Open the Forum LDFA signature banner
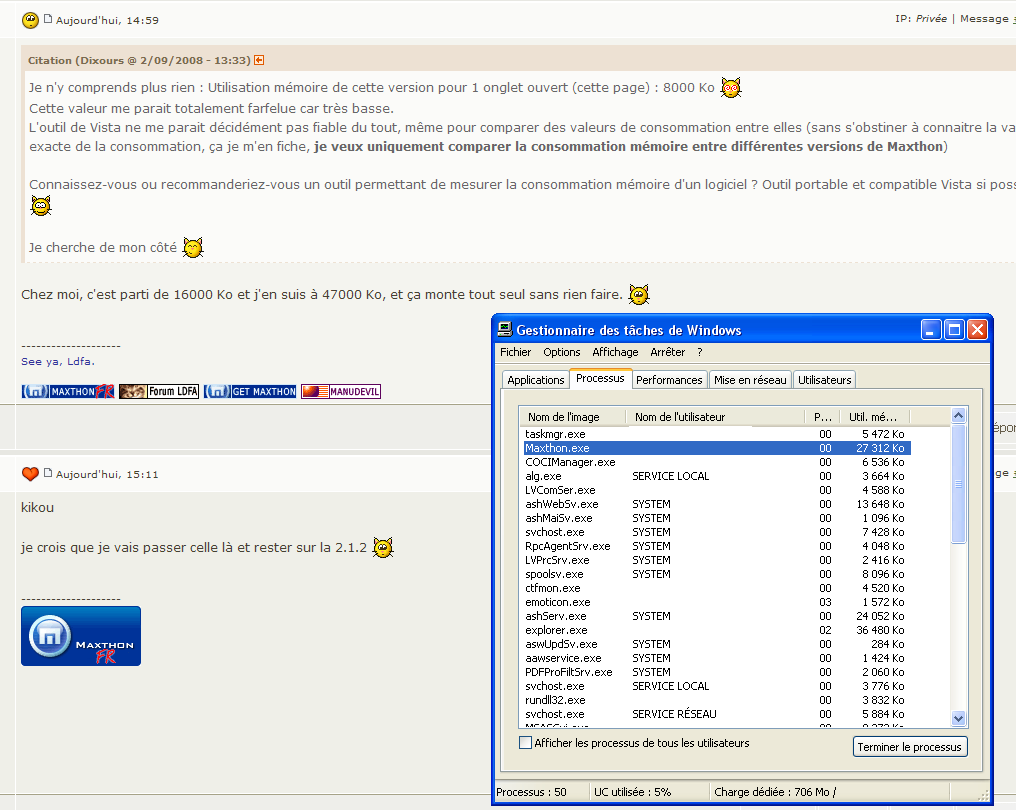1016x810 pixels. pos(159,391)
